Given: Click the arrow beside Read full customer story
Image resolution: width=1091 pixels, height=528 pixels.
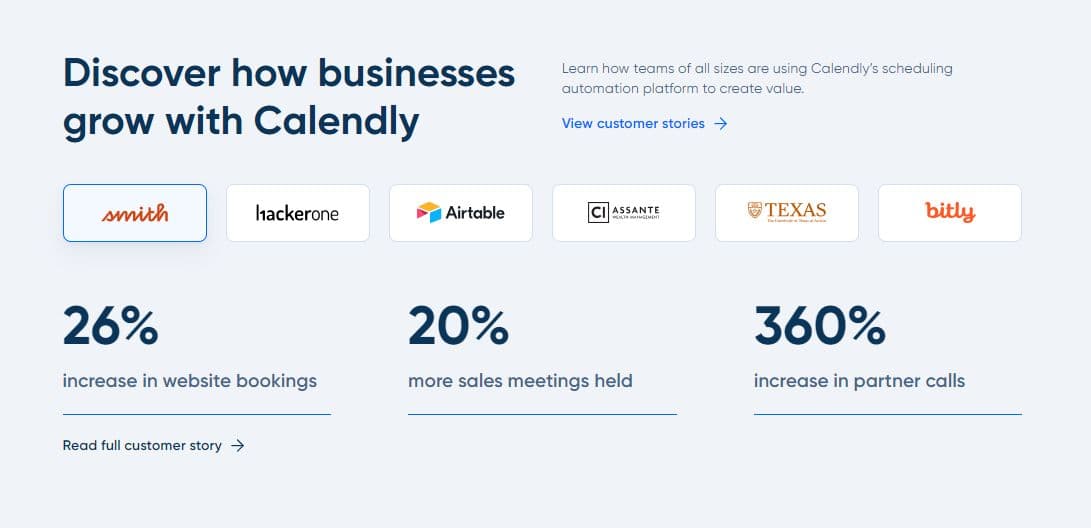Looking at the screenshot, I should tap(238, 446).
